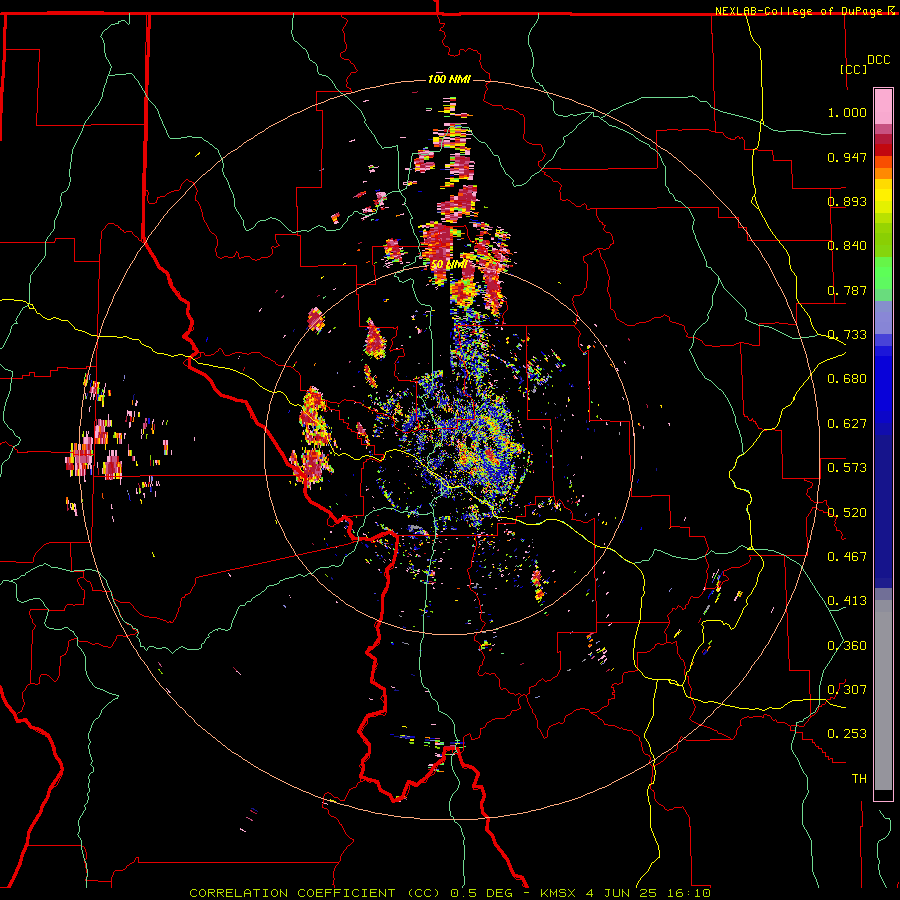This screenshot has width=900, height=900.
Task: Click the 4 JUN 25 date text
Action: (x=623, y=893)
